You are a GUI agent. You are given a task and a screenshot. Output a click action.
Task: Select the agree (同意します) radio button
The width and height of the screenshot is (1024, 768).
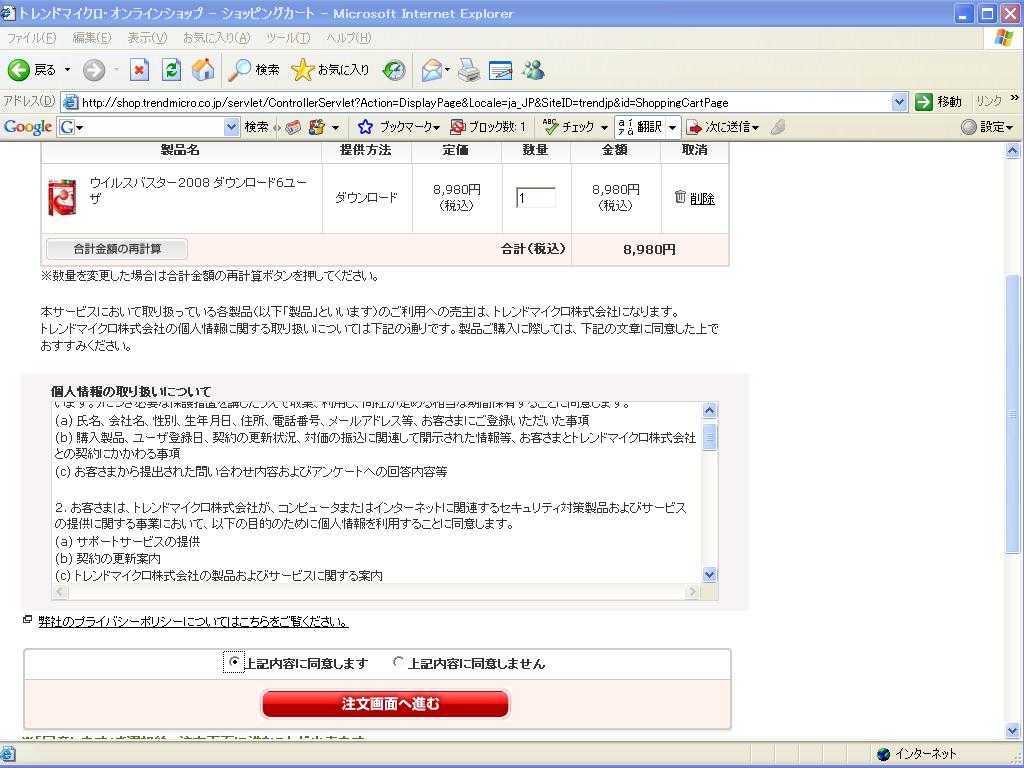(x=234, y=662)
